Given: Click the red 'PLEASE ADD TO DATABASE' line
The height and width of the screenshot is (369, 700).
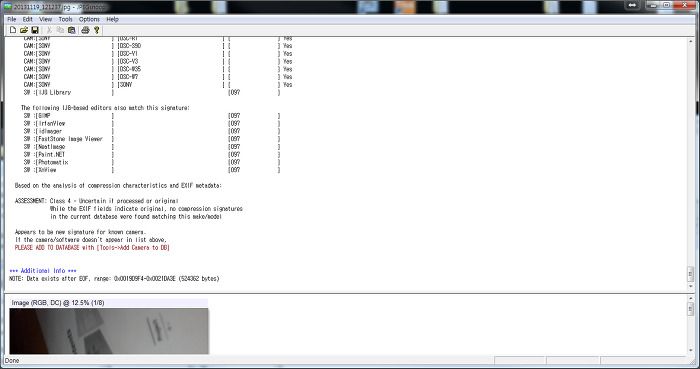Looking at the screenshot, I should tap(92, 248).
